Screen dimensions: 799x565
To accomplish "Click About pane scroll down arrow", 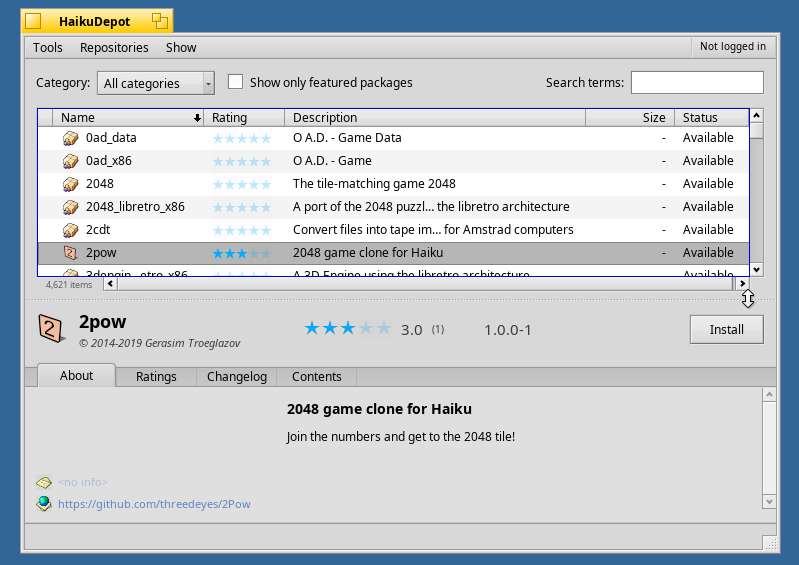I will coord(769,502).
